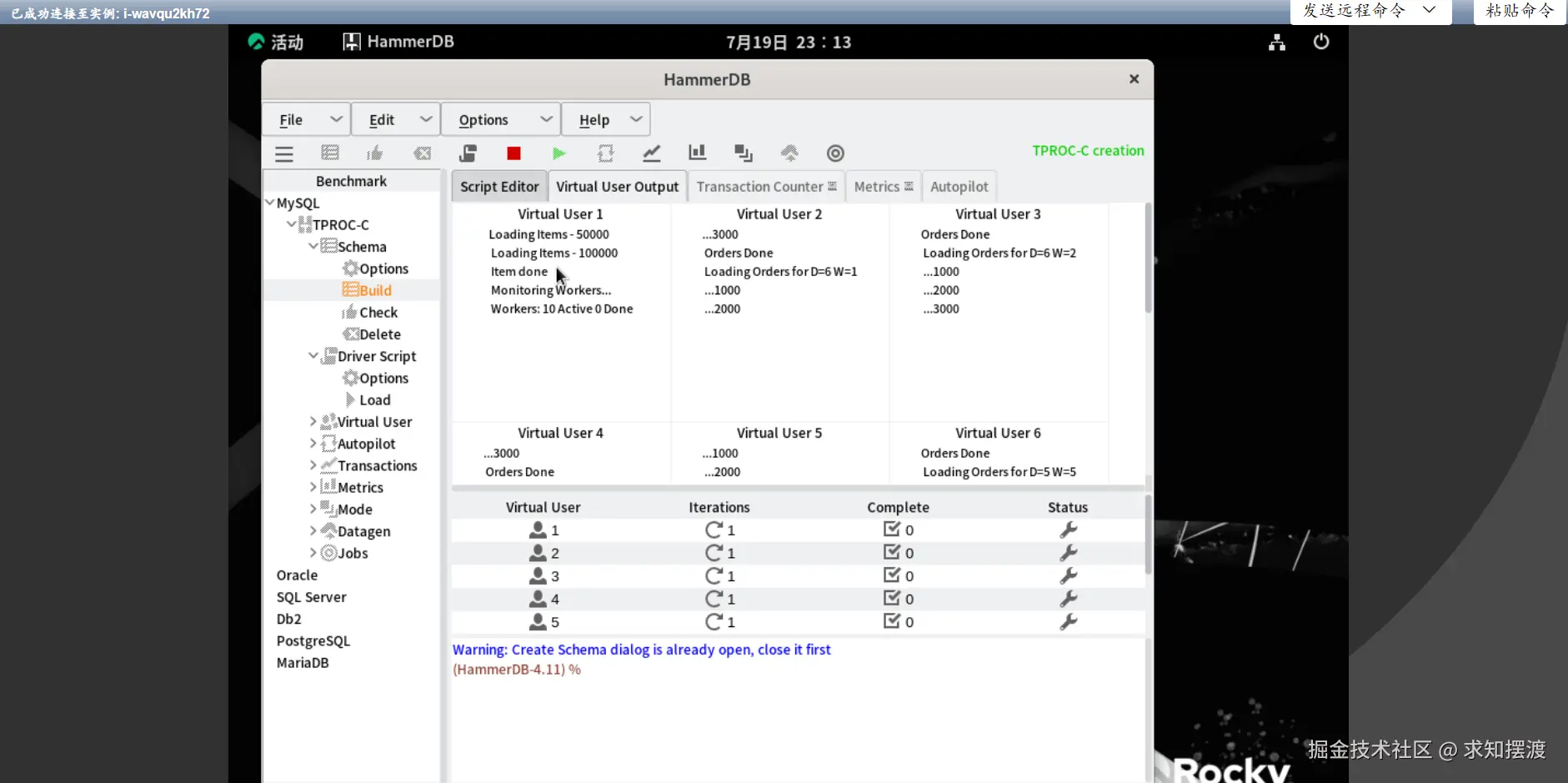The width and height of the screenshot is (1568, 783).
Task: Click the wrench status icon for virtual user 5
Action: tap(1069, 622)
